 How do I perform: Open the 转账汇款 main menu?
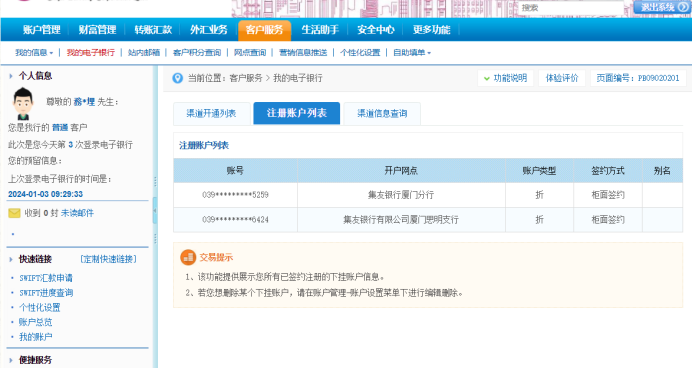point(153,30)
